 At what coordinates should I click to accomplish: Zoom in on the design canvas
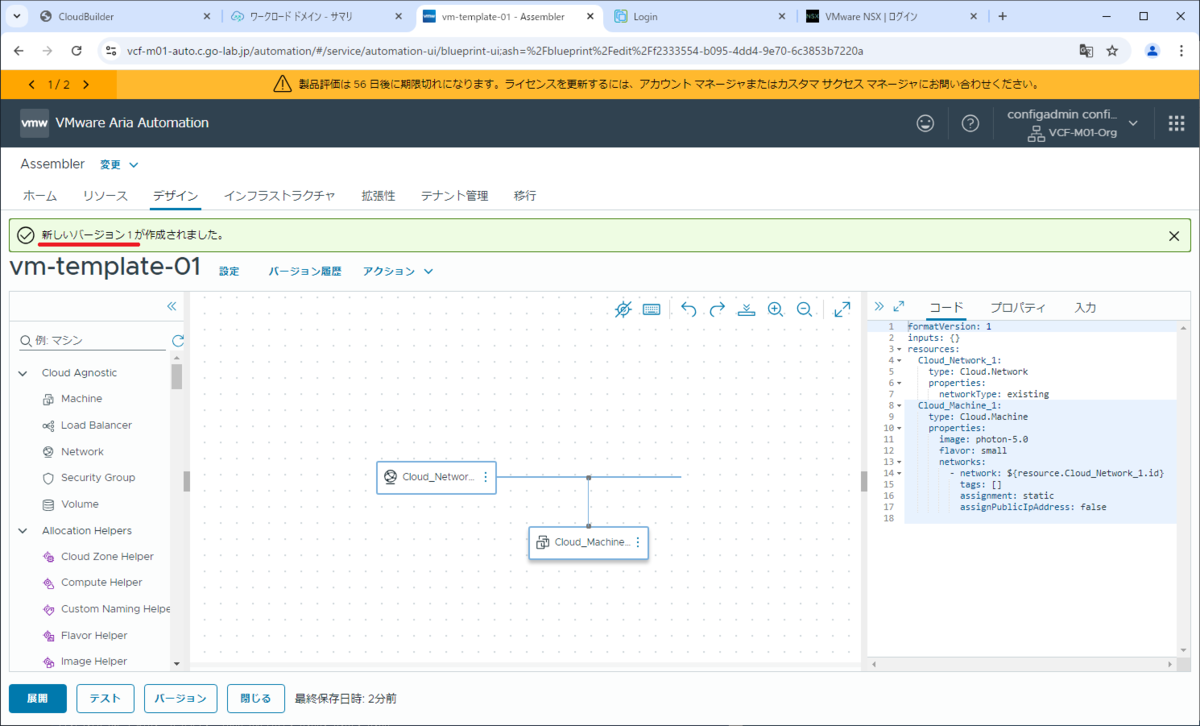(x=775, y=310)
